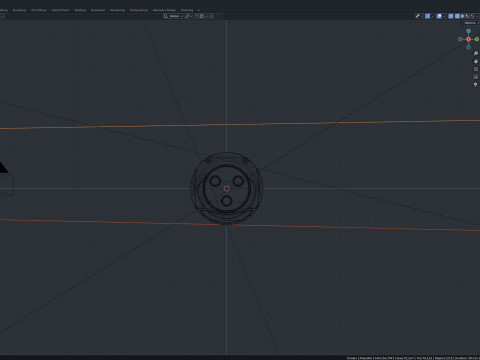Image resolution: width=480 pixels, height=360 pixels.
Task: Click the green Y axis on navigation gizmo
Action: click(477, 39)
